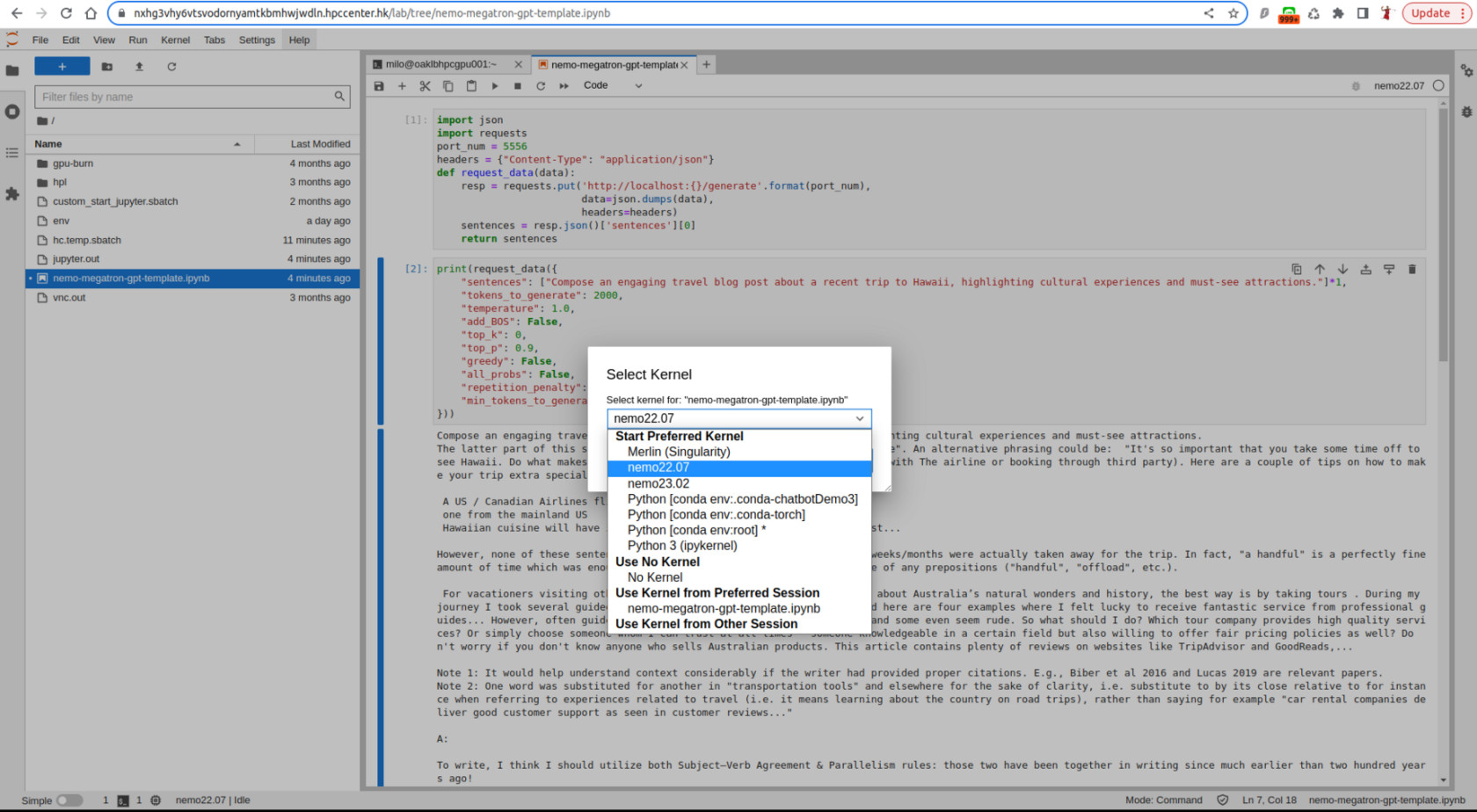1477x812 pixels.
Task: Restart kernel and run all cells
Action: [564, 86]
